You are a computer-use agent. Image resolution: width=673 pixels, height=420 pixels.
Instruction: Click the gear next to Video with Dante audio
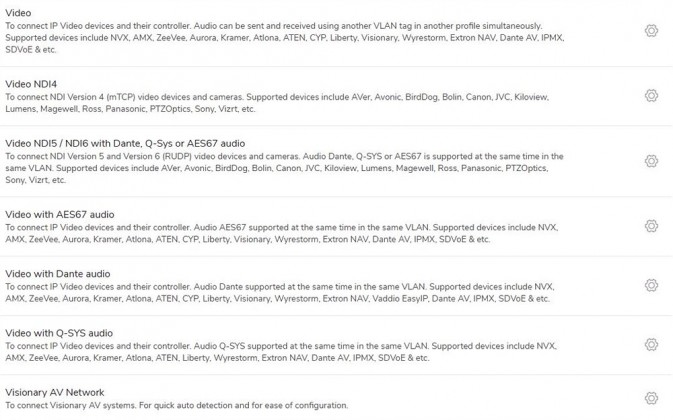(x=651, y=285)
